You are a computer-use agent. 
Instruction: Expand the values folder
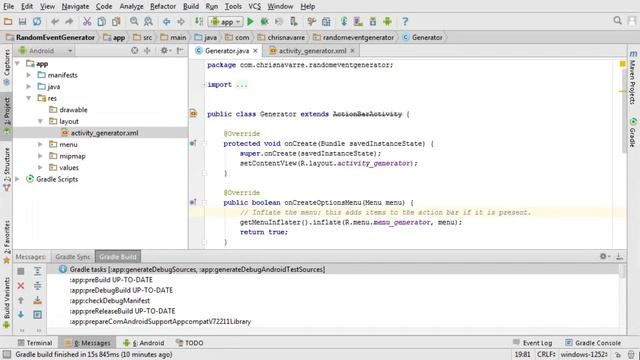click(40, 167)
